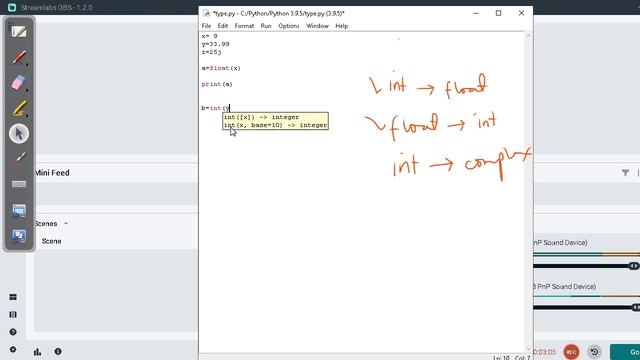Click the y=33.99 assignment line
640x360 pixels.
pyautogui.click(x=215, y=44)
